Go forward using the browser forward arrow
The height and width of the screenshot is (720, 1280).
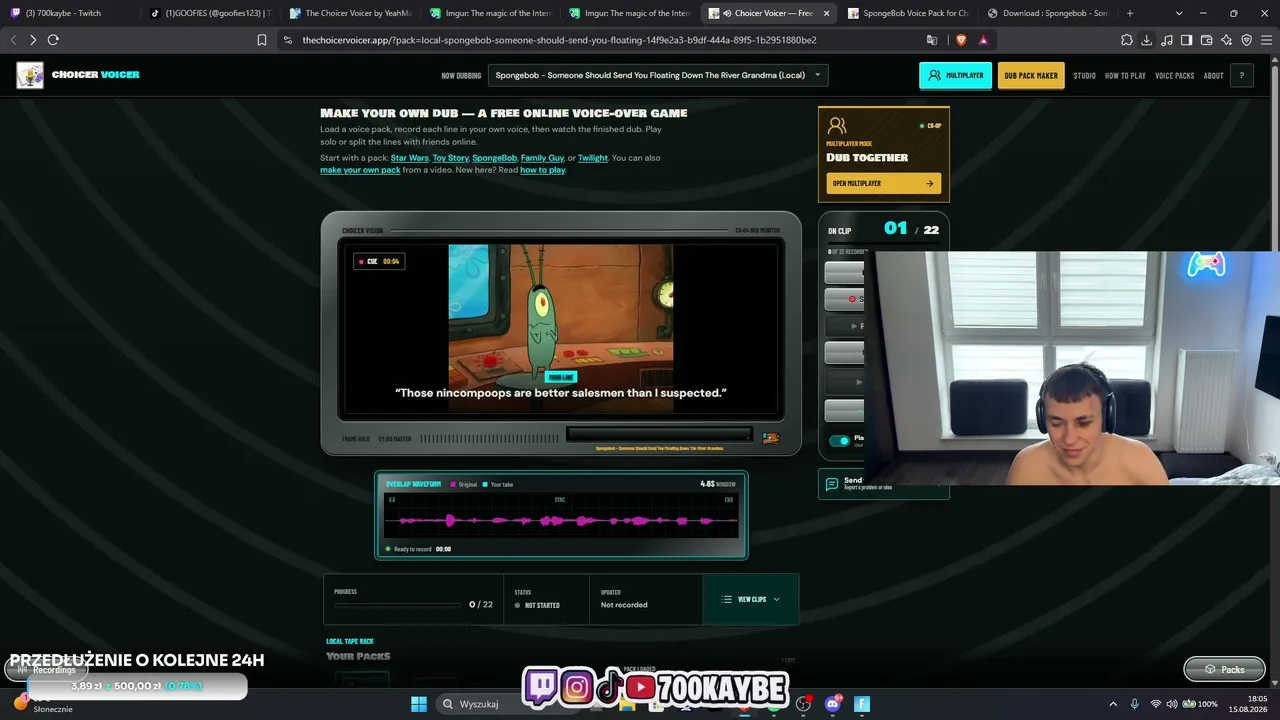[x=33, y=40]
